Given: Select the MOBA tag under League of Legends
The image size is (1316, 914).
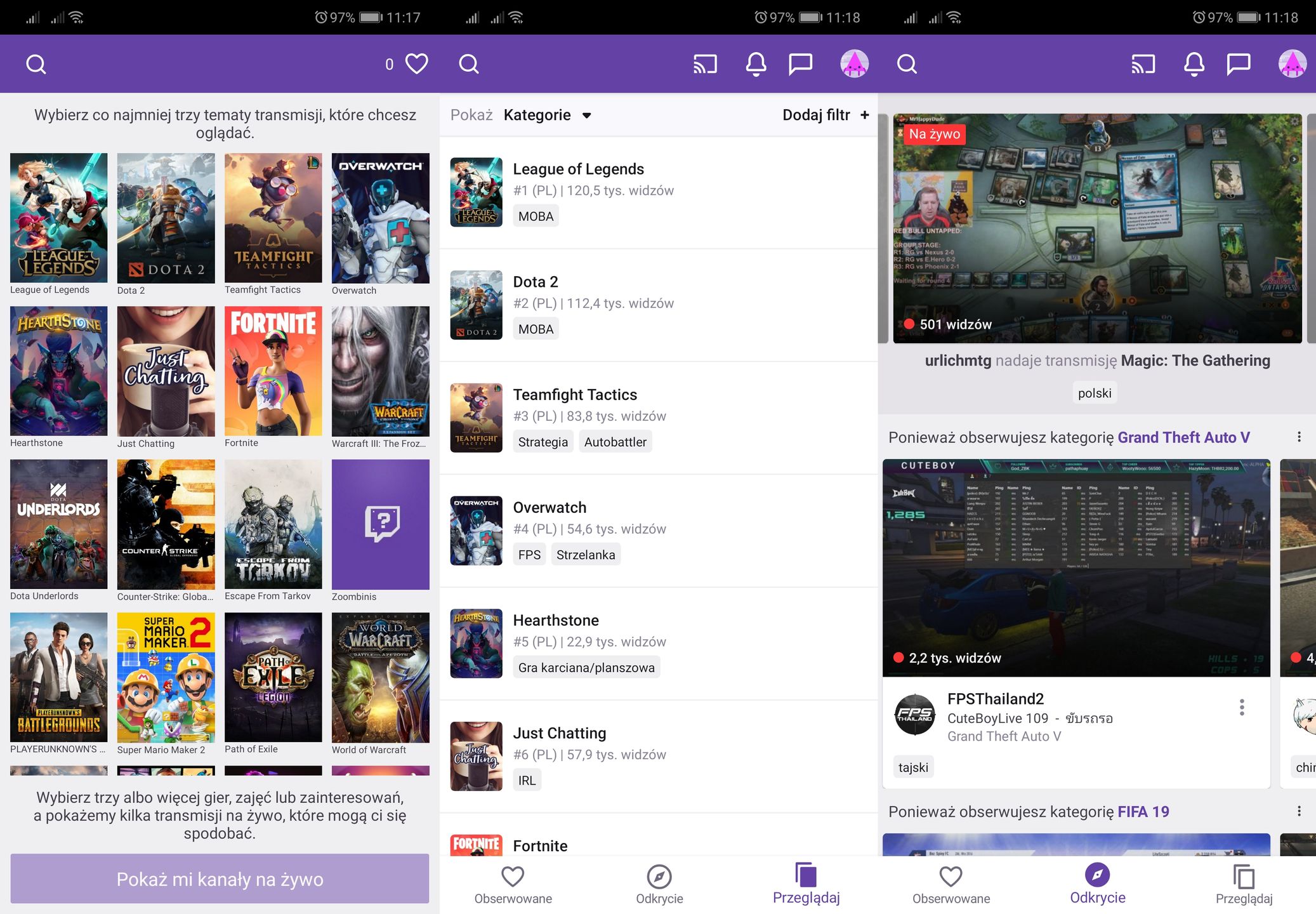Looking at the screenshot, I should pyautogui.click(x=535, y=216).
